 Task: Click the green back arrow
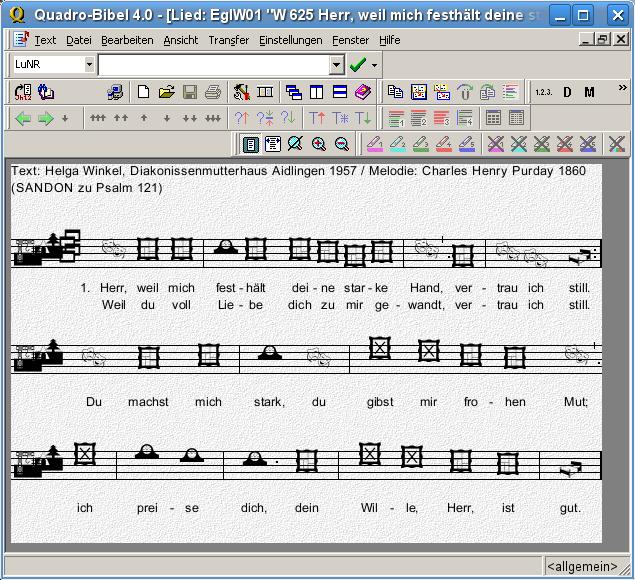click(22, 118)
